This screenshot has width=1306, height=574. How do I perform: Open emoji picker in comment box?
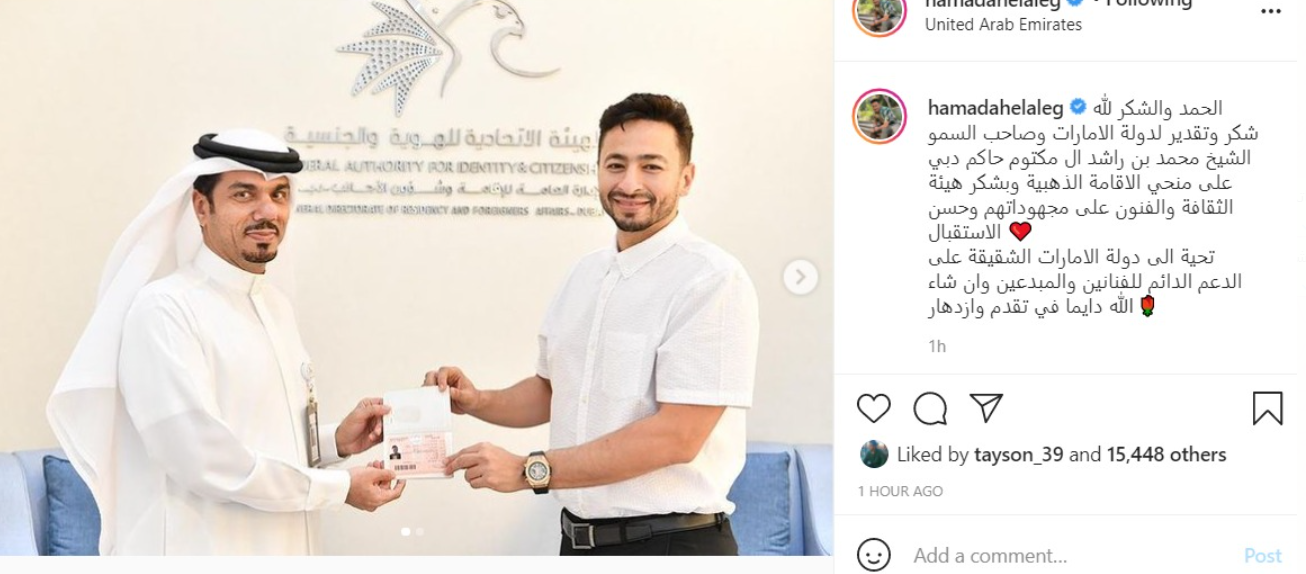click(x=874, y=555)
